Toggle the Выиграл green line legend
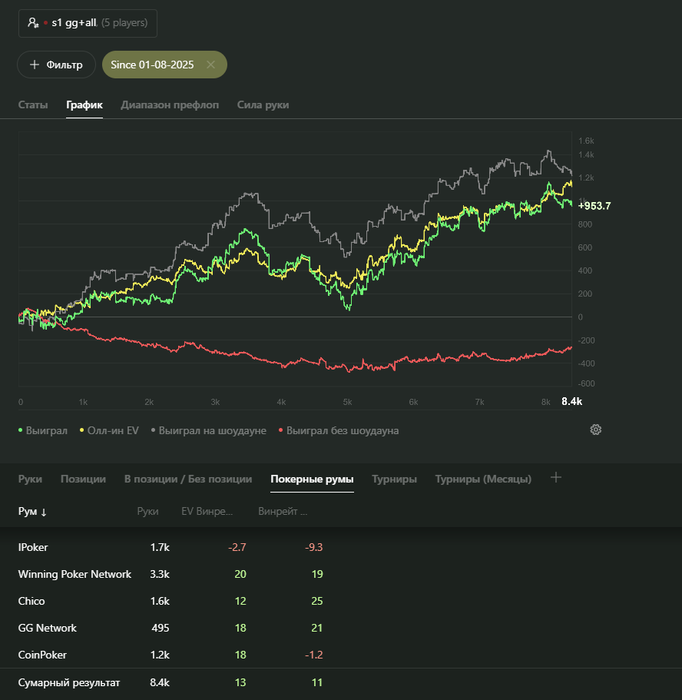Image resolution: width=682 pixels, height=700 pixels. 43,431
